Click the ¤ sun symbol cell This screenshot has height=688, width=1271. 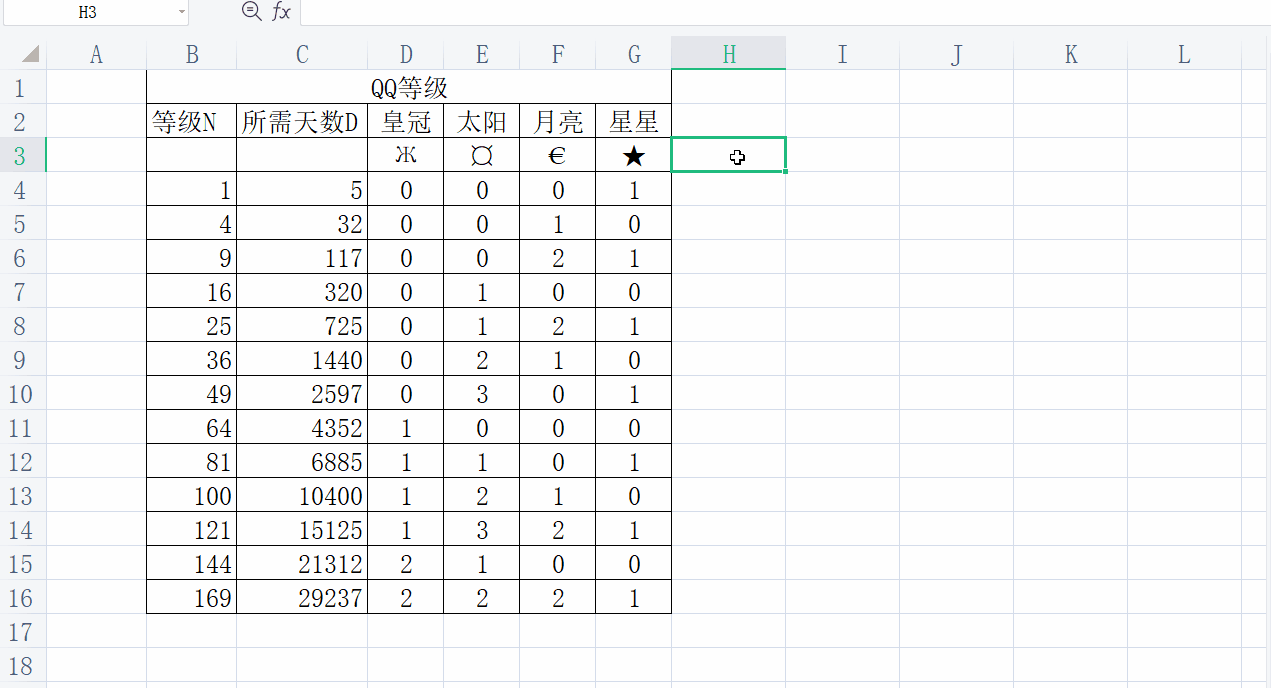pyautogui.click(x=481, y=156)
